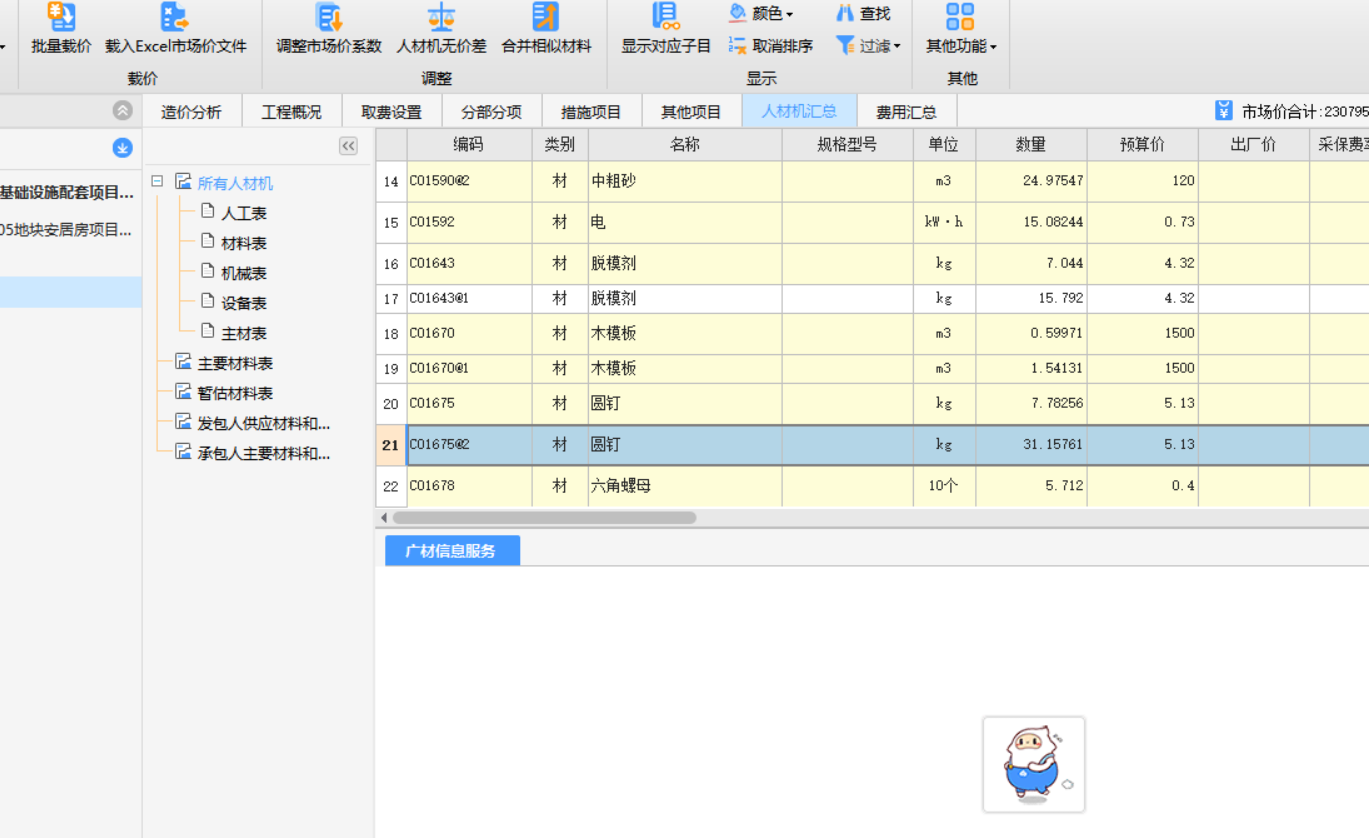Select the 广材信息服务 tab

tap(452, 551)
